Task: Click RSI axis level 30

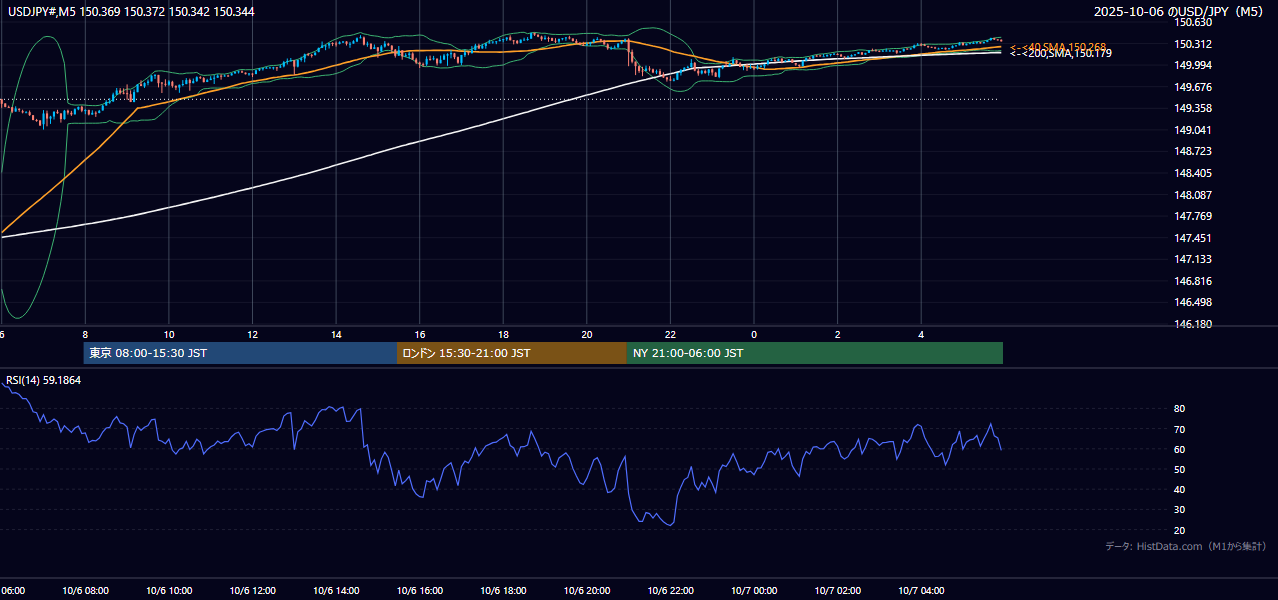Action: click(1180, 510)
